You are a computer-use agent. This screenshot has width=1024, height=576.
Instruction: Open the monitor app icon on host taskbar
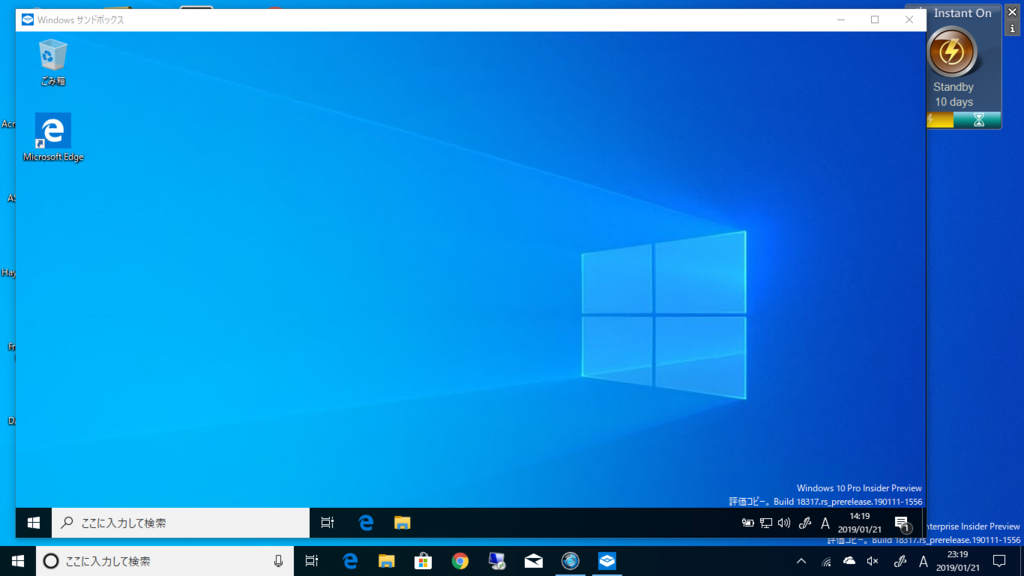point(497,561)
